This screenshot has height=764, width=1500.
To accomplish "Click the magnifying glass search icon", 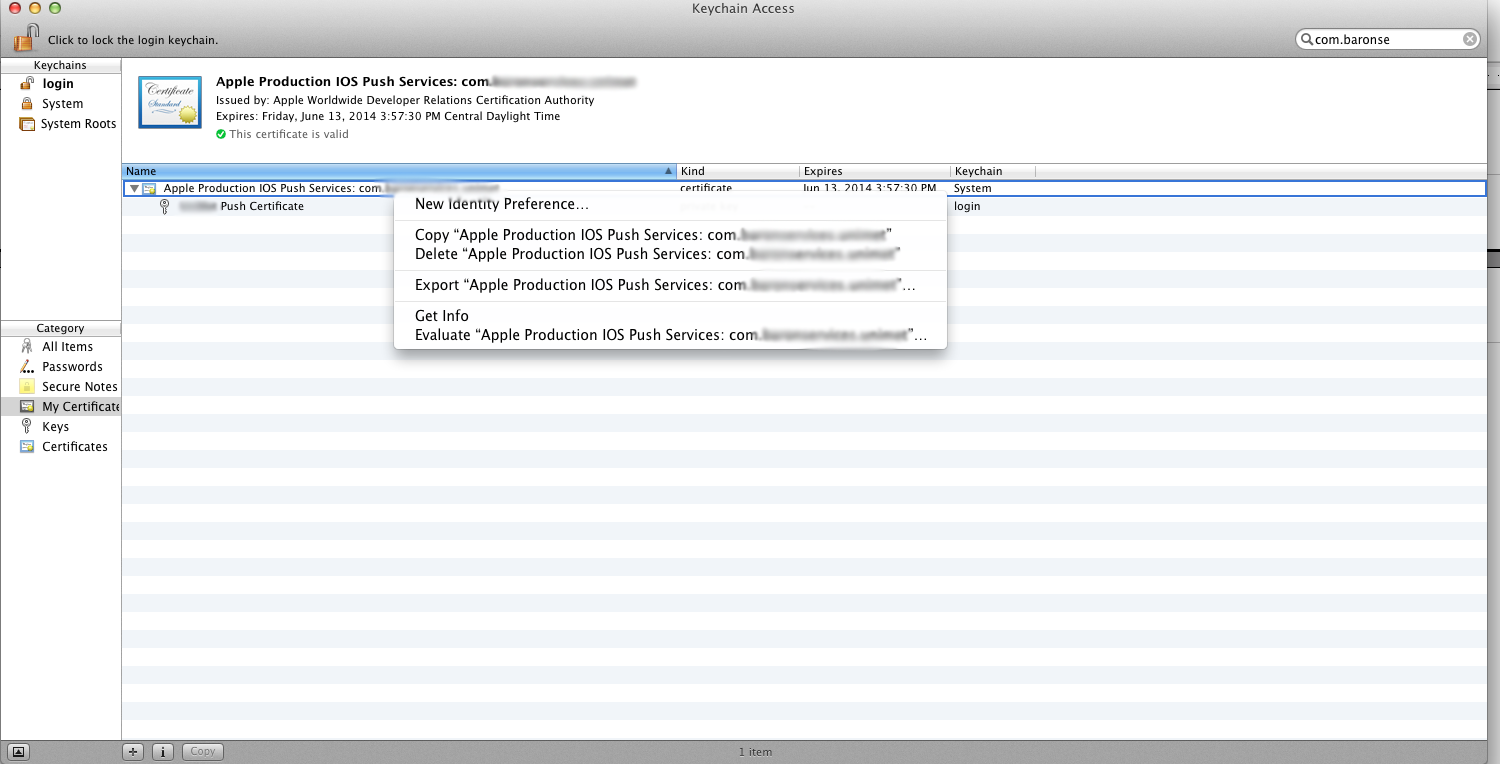I will click(x=1306, y=39).
